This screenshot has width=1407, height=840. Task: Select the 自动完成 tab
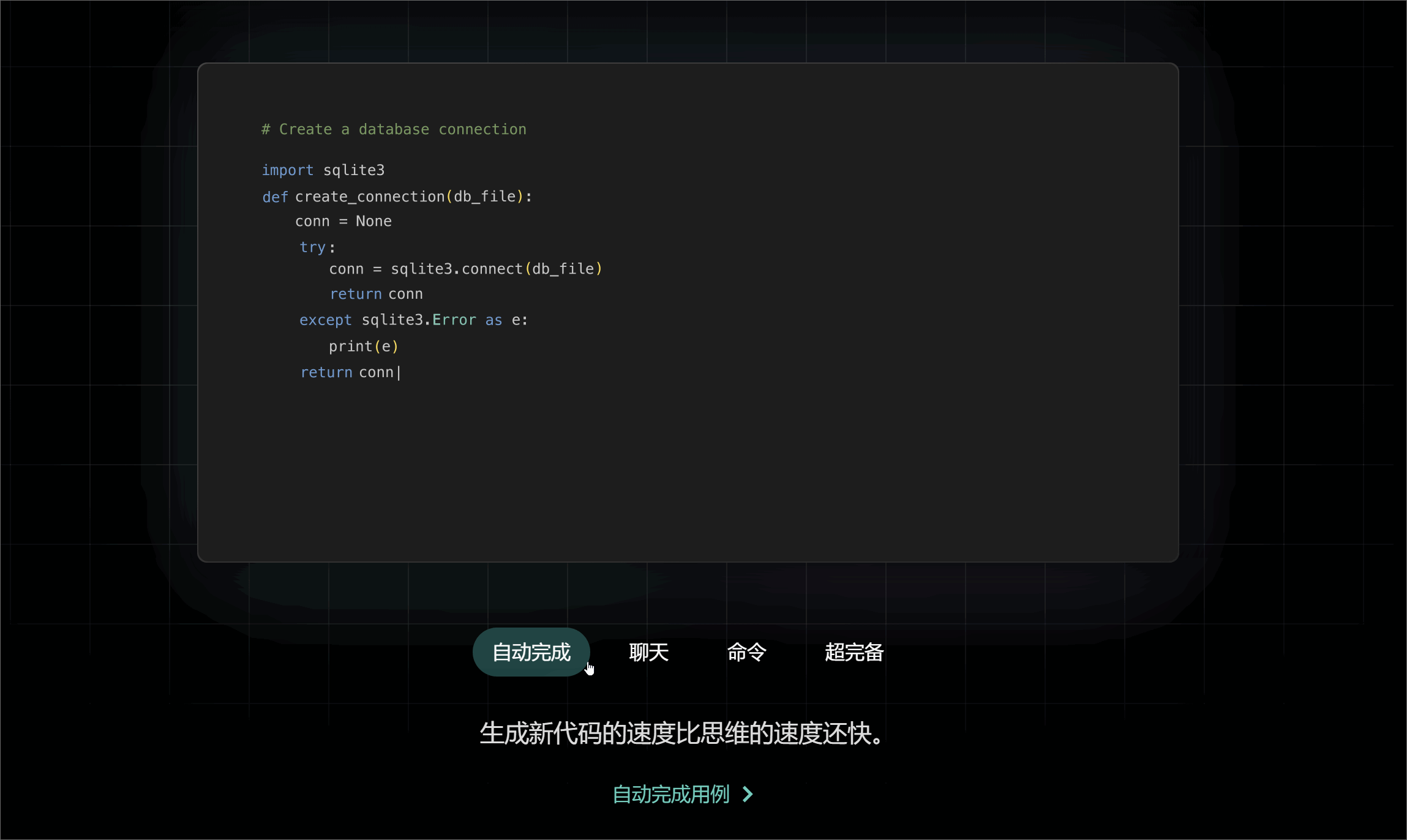tap(531, 652)
